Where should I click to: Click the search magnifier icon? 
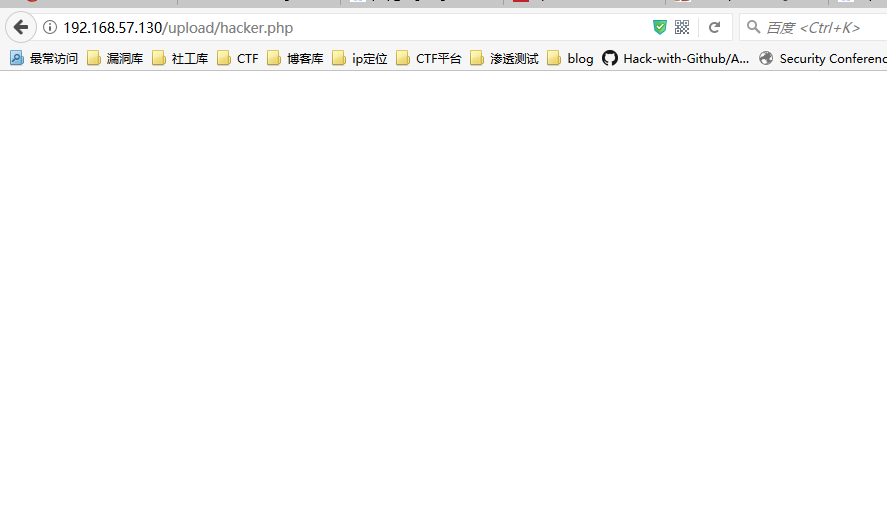753,27
